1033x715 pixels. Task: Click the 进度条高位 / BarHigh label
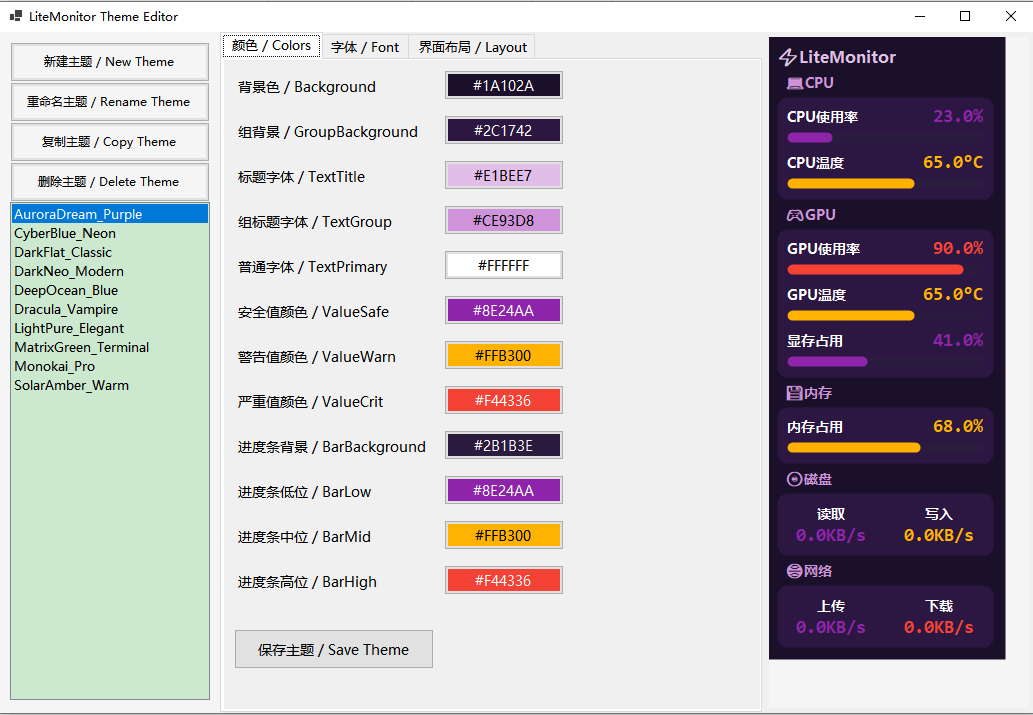308,583
